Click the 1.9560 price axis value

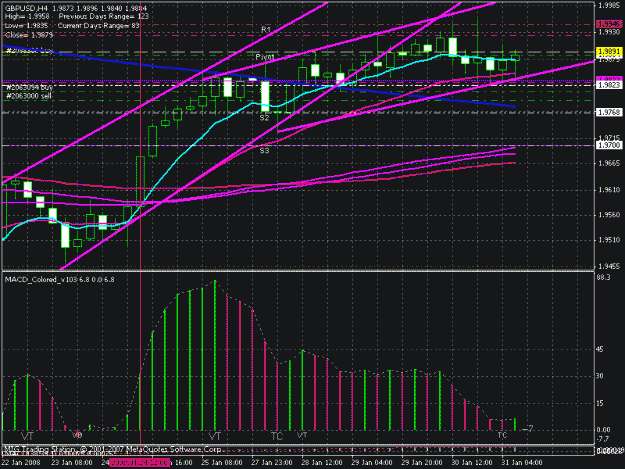(609, 215)
